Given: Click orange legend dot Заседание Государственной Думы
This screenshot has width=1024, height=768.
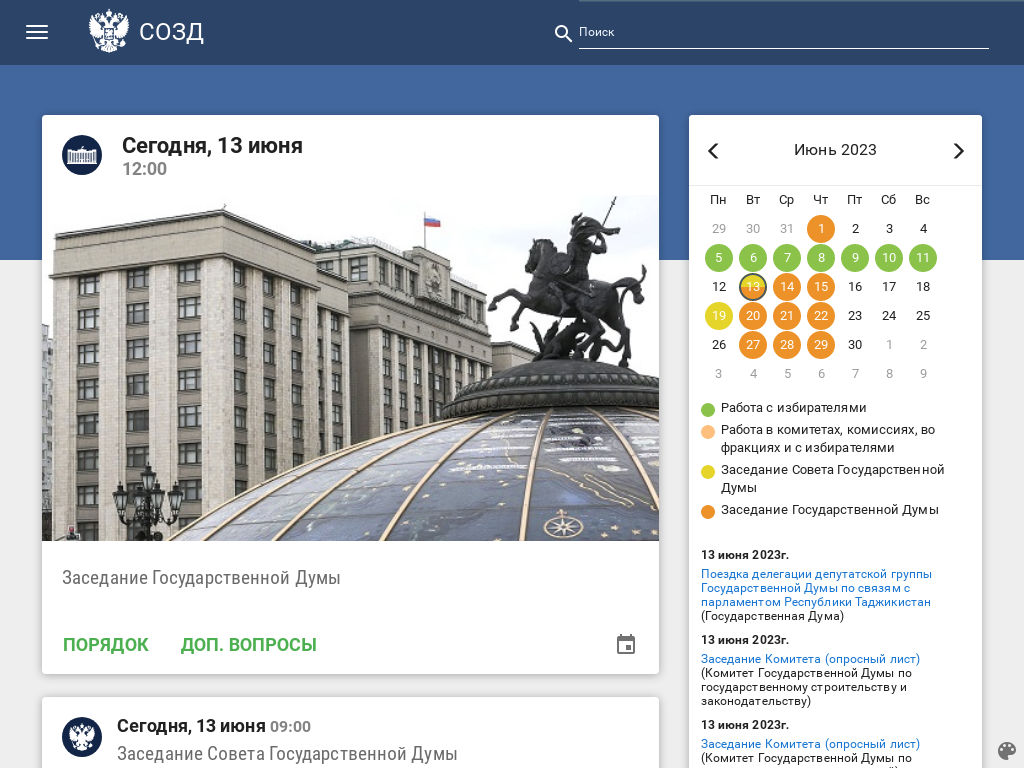Looking at the screenshot, I should [708, 511].
